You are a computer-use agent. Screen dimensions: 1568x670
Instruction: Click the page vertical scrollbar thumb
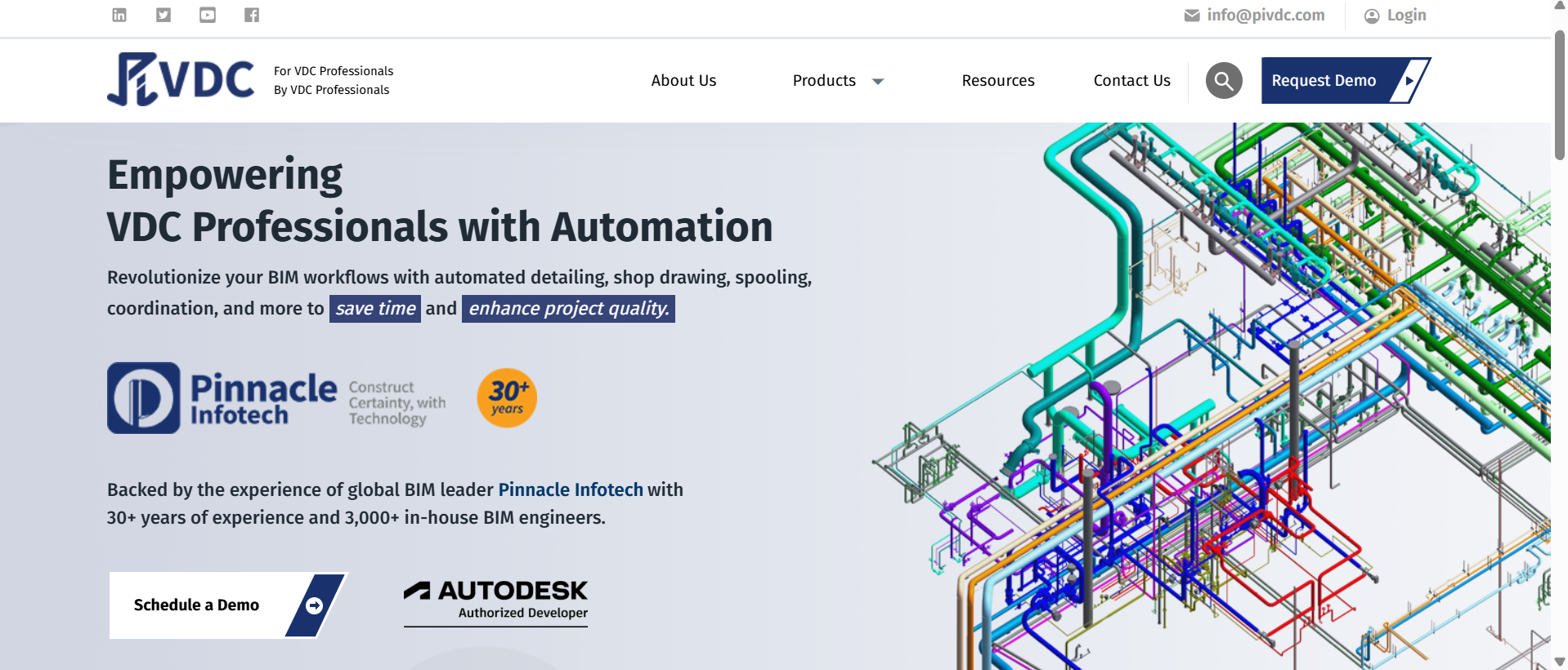(x=1560, y=94)
